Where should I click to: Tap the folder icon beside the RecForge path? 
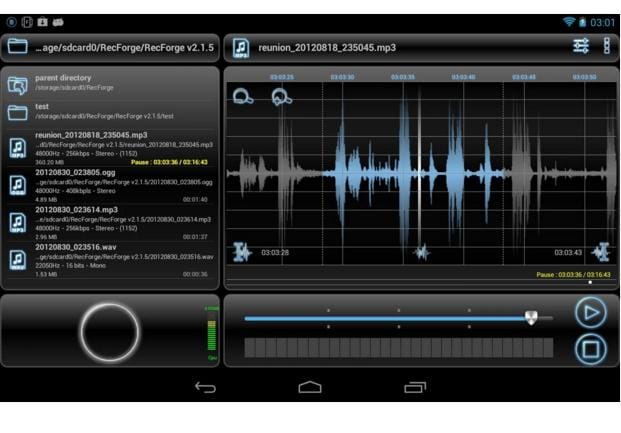pyautogui.click(x=17, y=46)
